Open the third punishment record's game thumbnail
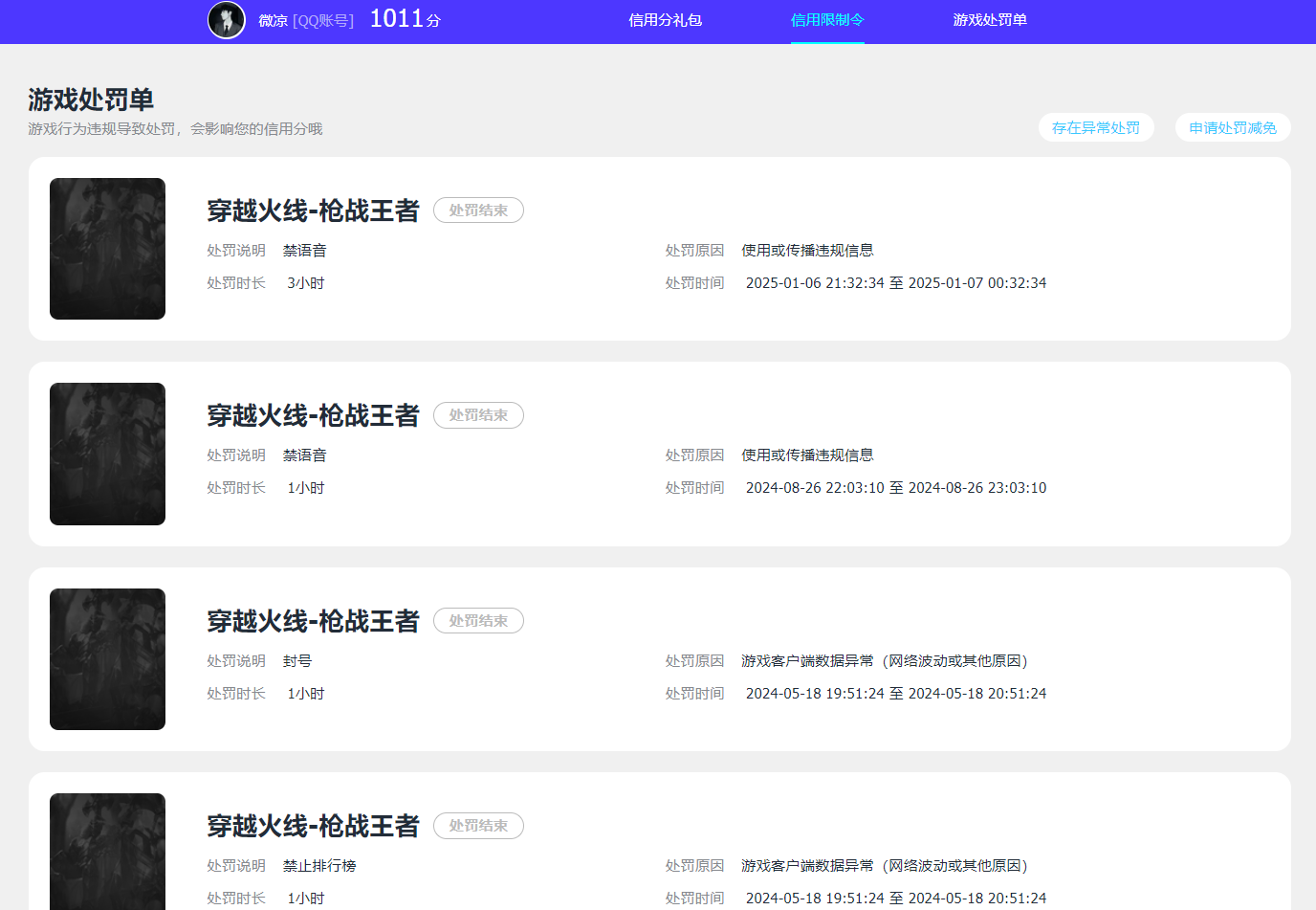The height and width of the screenshot is (910, 1316). click(107, 659)
